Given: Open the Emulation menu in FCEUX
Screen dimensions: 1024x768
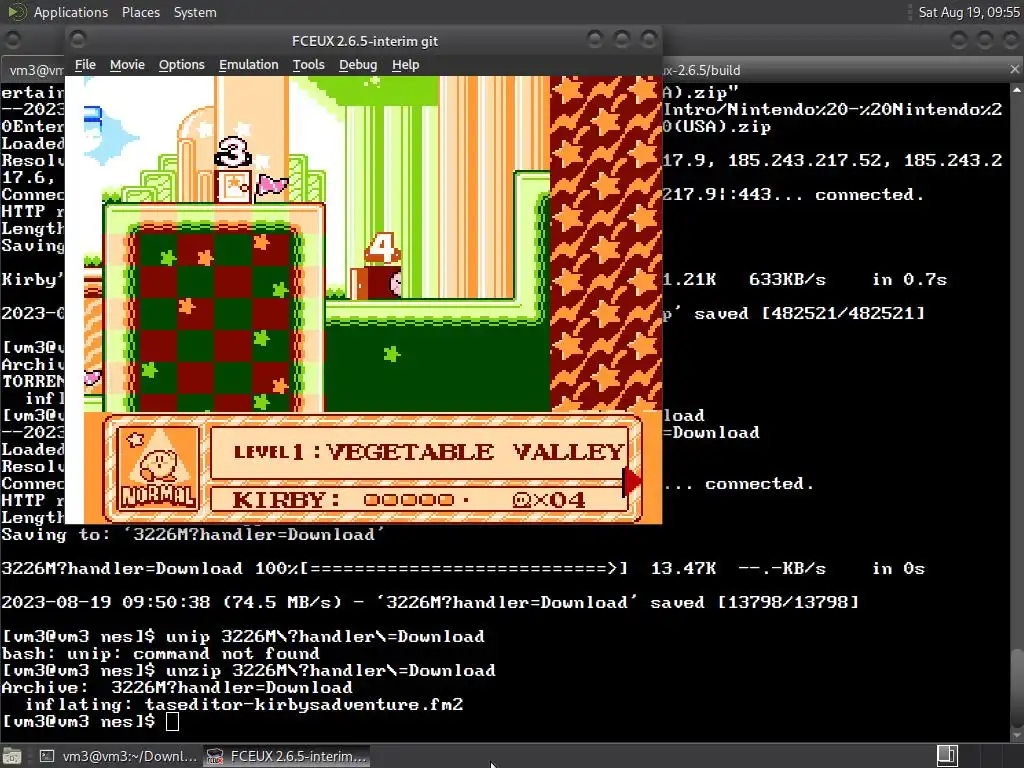Looking at the screenshot, I should tap(248, 65).
